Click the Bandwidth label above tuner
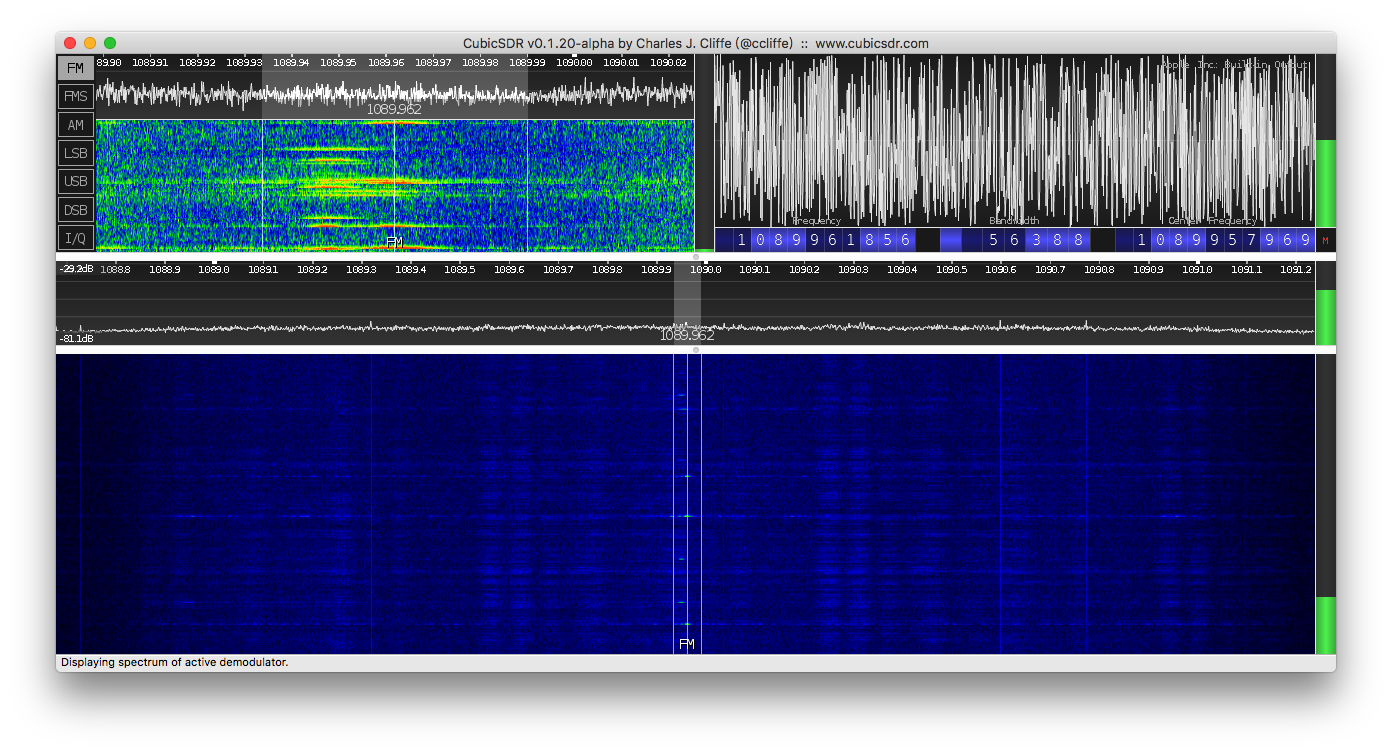 click(x=1014, y=221)
